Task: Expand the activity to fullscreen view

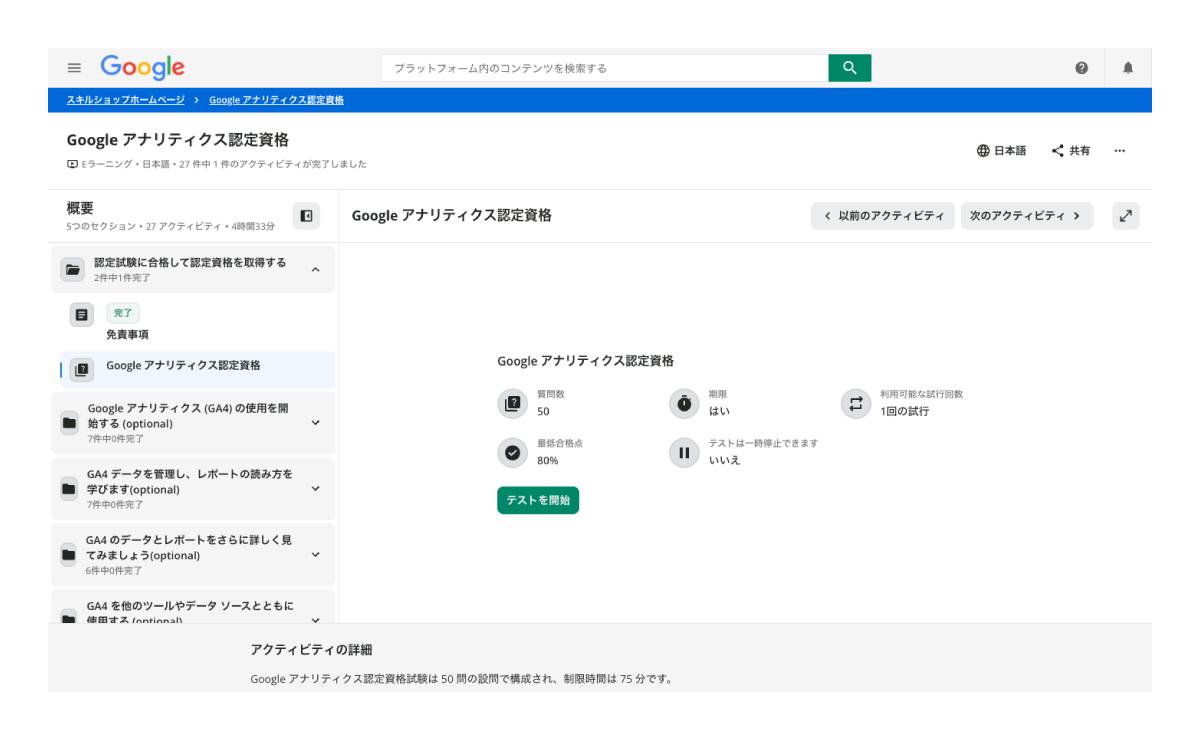Action: coord(1126,216)
